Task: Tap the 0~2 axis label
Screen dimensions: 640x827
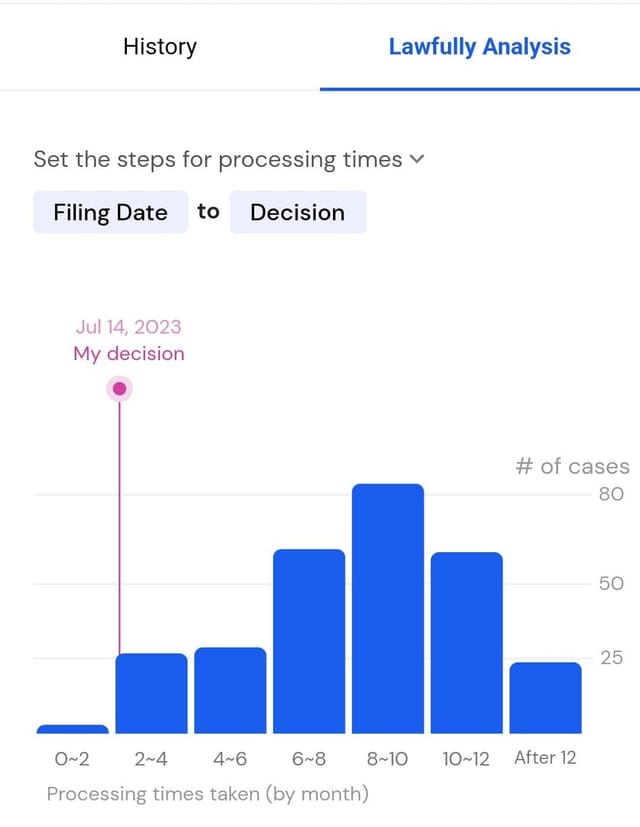Action: pyautogui.click(x=72, y=759)
